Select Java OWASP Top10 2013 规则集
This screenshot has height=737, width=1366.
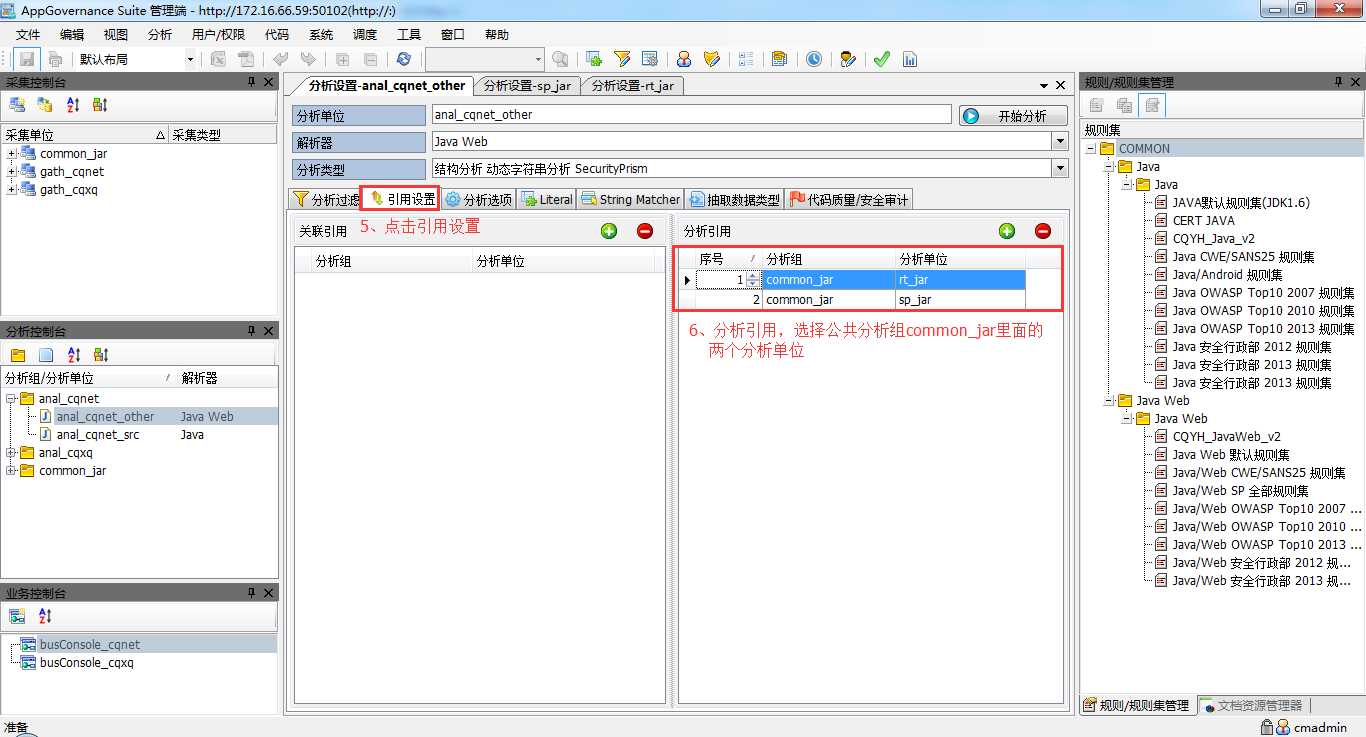coord(1264,329)
